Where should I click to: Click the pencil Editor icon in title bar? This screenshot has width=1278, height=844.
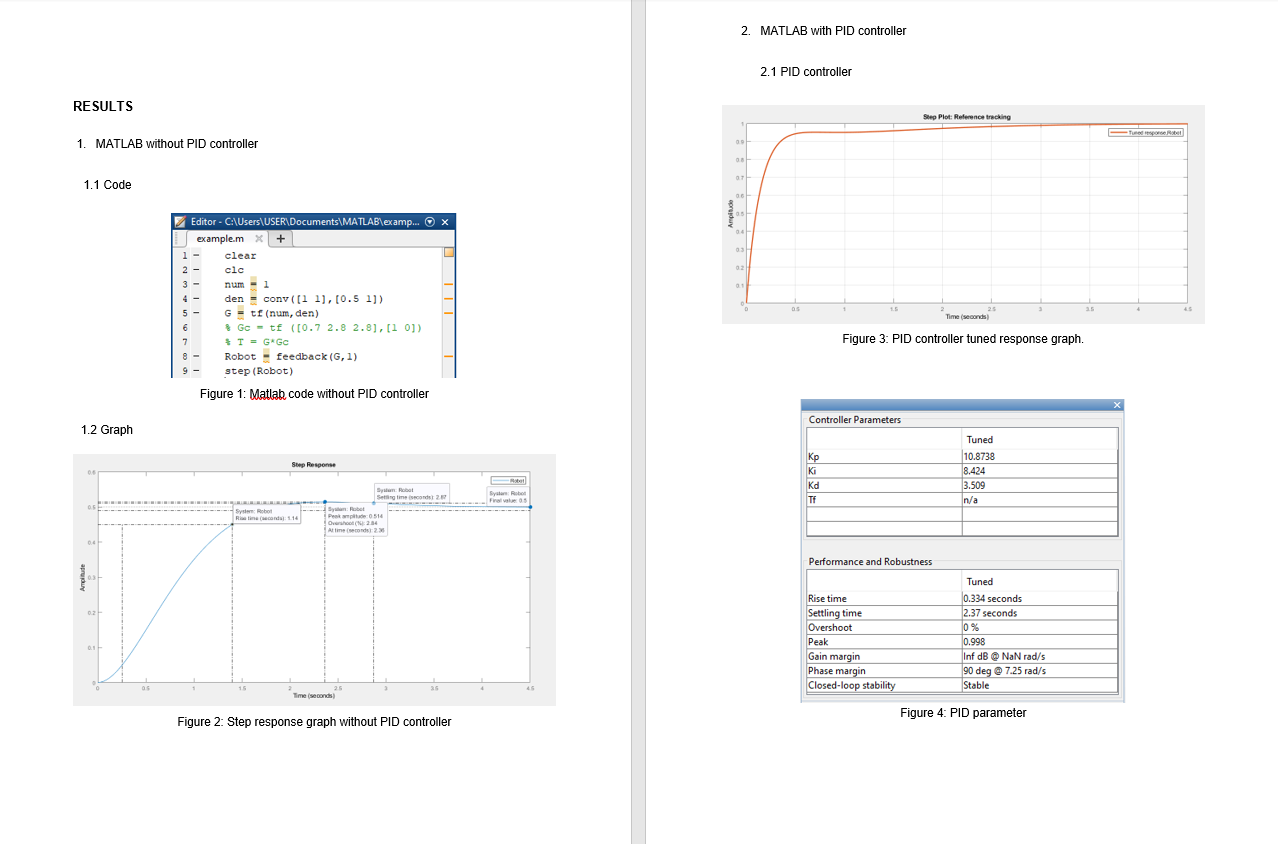pyautogui.click(x=180, y=221)
